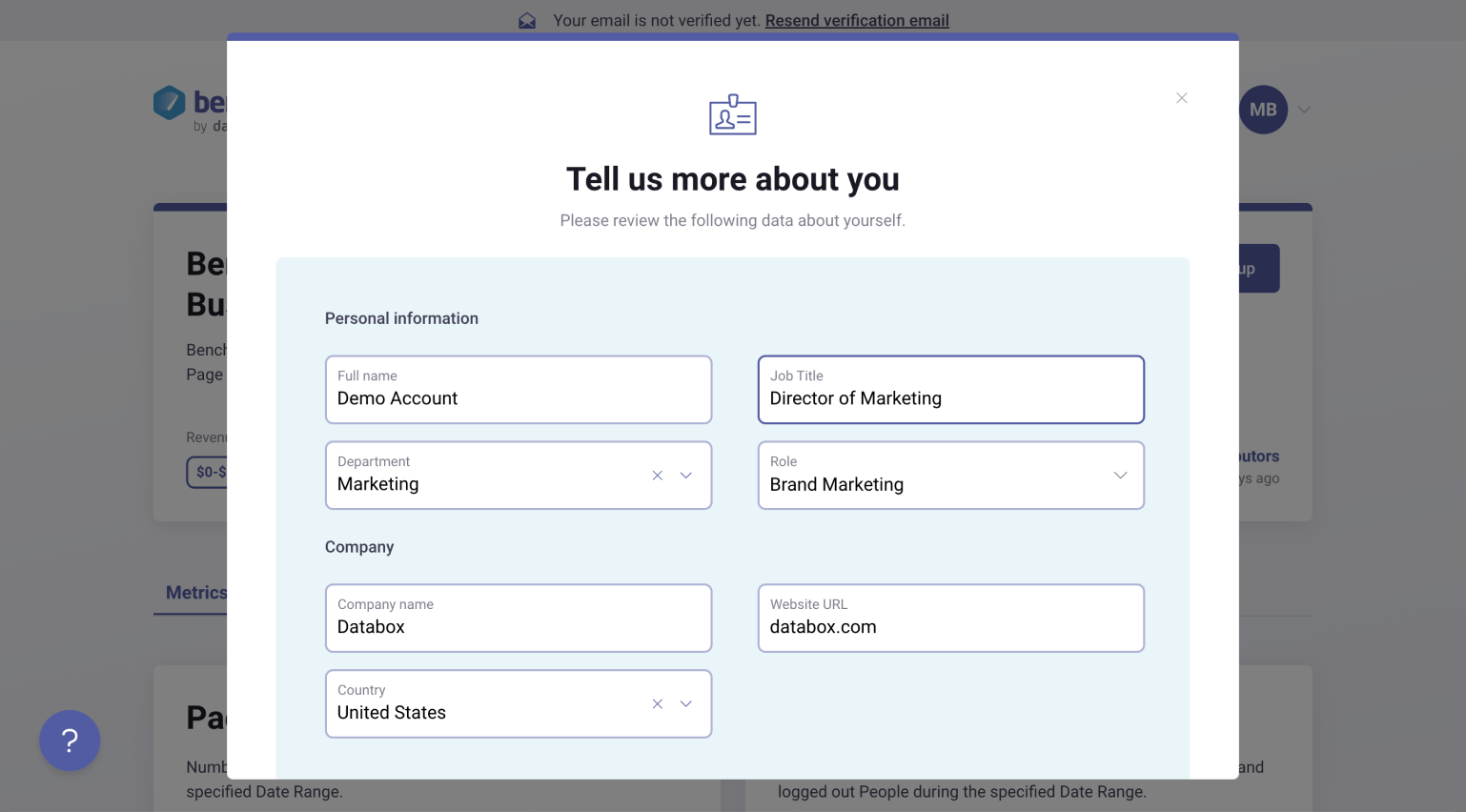
Task: Expand the Department dropdown chevron
Action: point(686,476)
